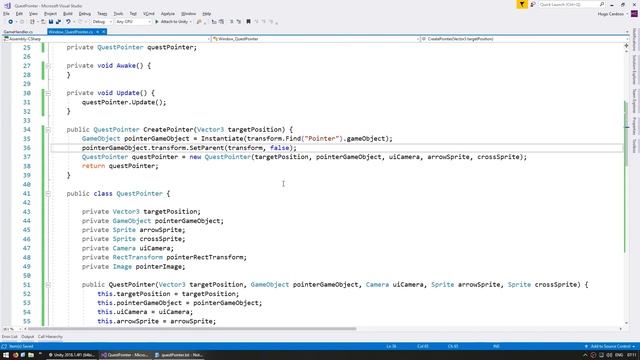This screenshot has width=640, height=360.
Task: Collapse the CreatePointer method at line 34
Action: 48,130
